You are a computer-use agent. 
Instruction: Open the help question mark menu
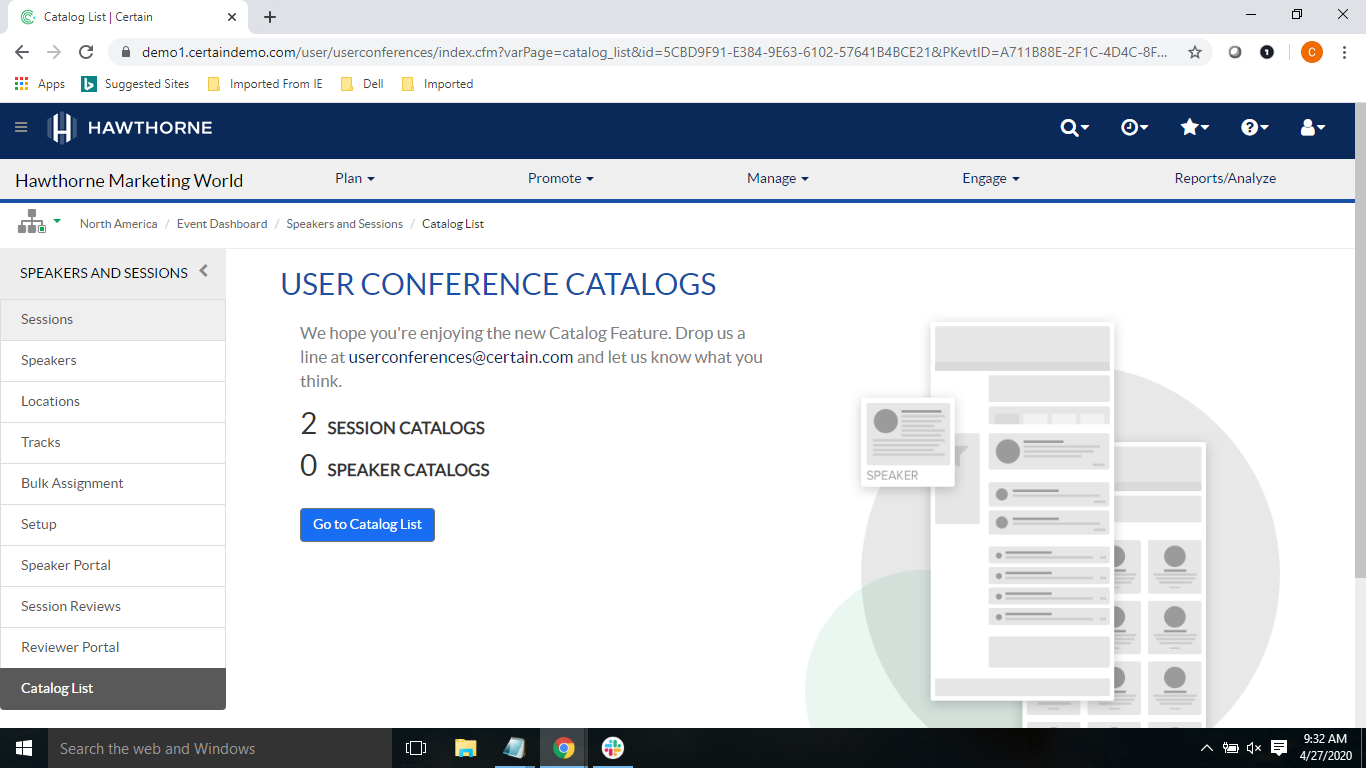pyautogui.click(x=1255, y=128)
